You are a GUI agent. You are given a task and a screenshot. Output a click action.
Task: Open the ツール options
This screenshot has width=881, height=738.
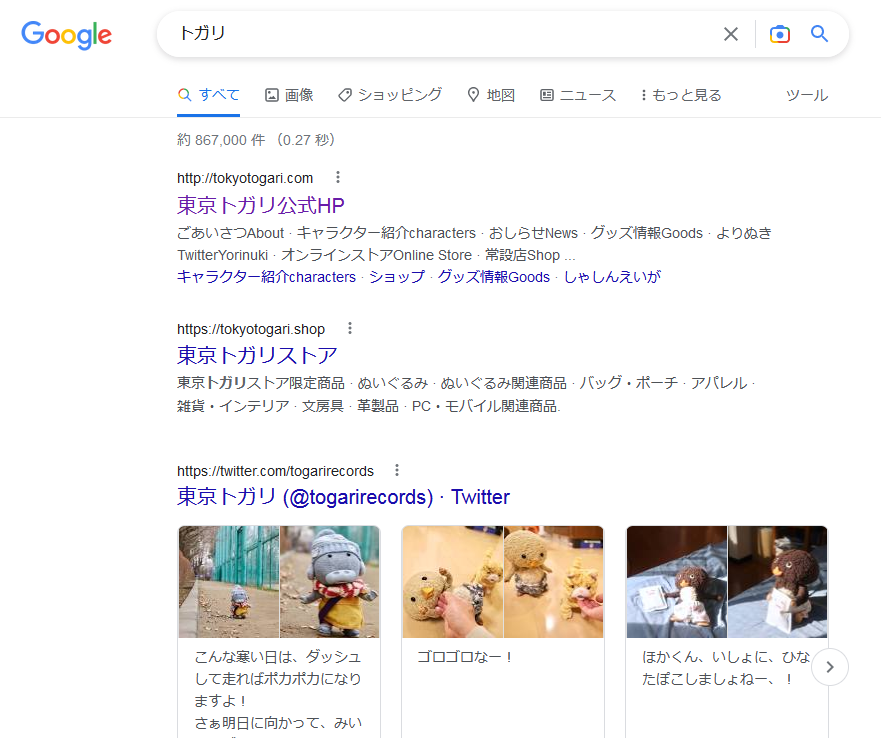[x=807, y=95]
